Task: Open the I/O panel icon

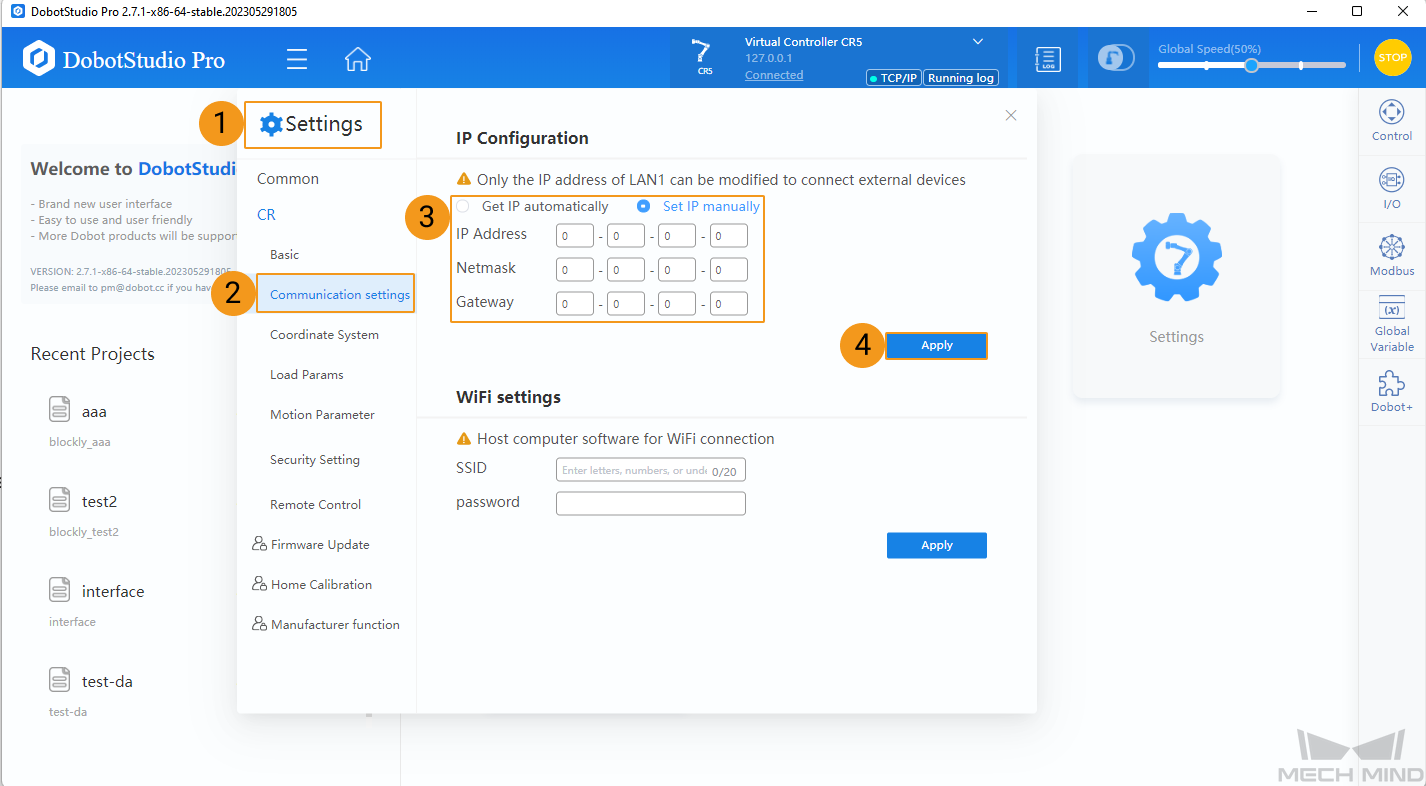Action: click(1391, 187)
